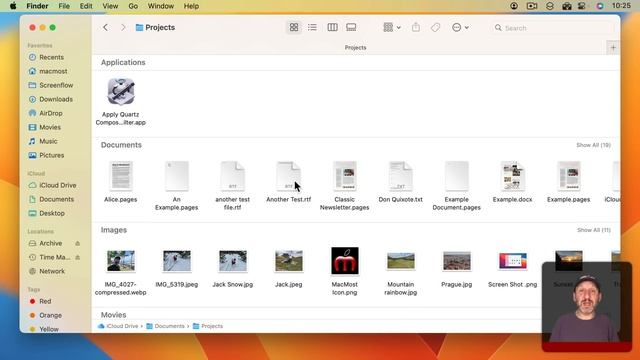Select another test file.rtf
640x360 pixels.
pos(233,176)
